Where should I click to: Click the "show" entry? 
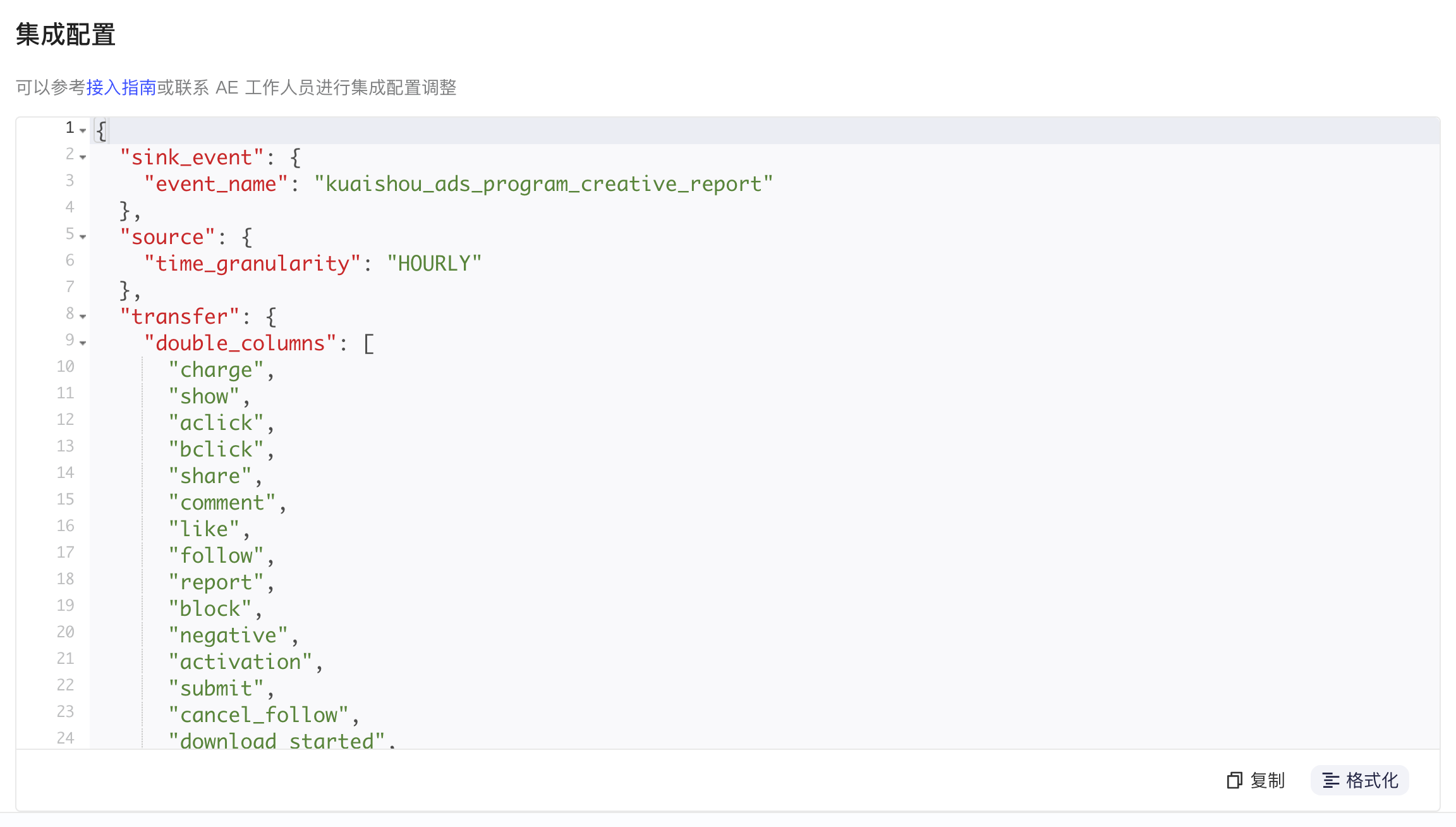tap(204, 396)
